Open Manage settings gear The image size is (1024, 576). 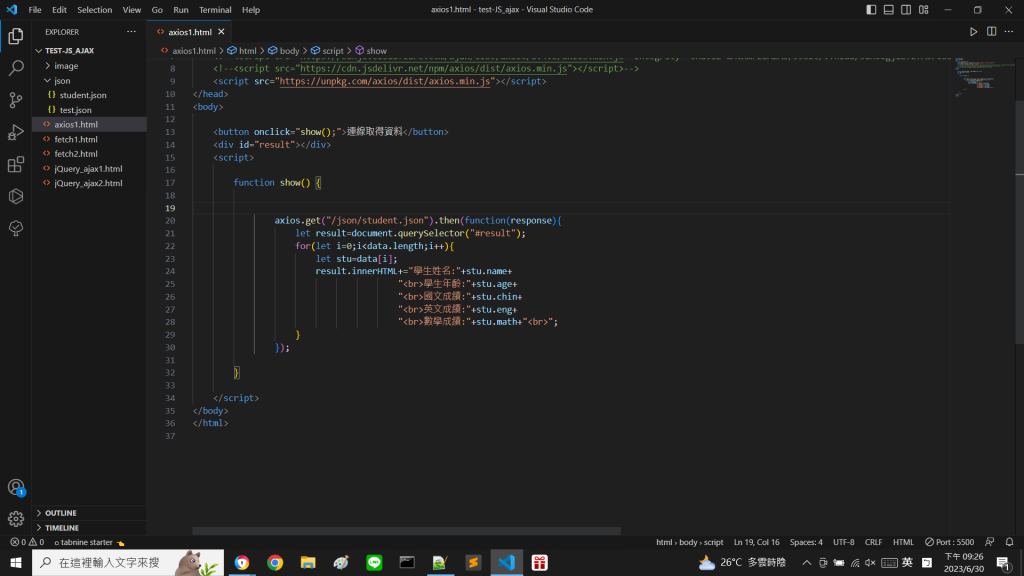click(16, 519)
